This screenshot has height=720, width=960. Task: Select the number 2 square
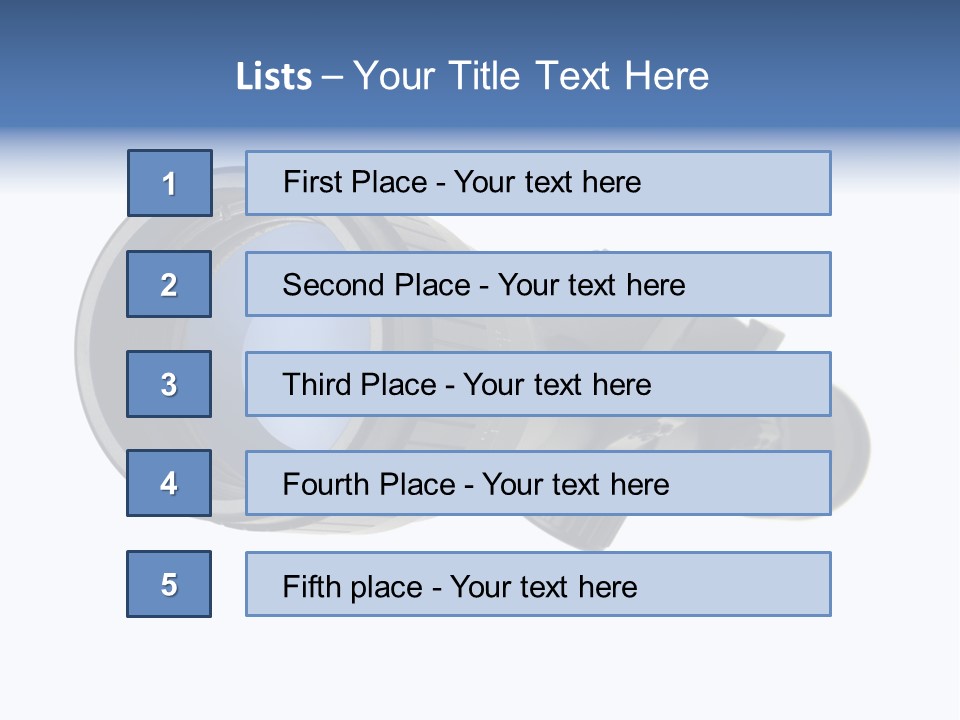pyautogui.click(x=169, y=284)
